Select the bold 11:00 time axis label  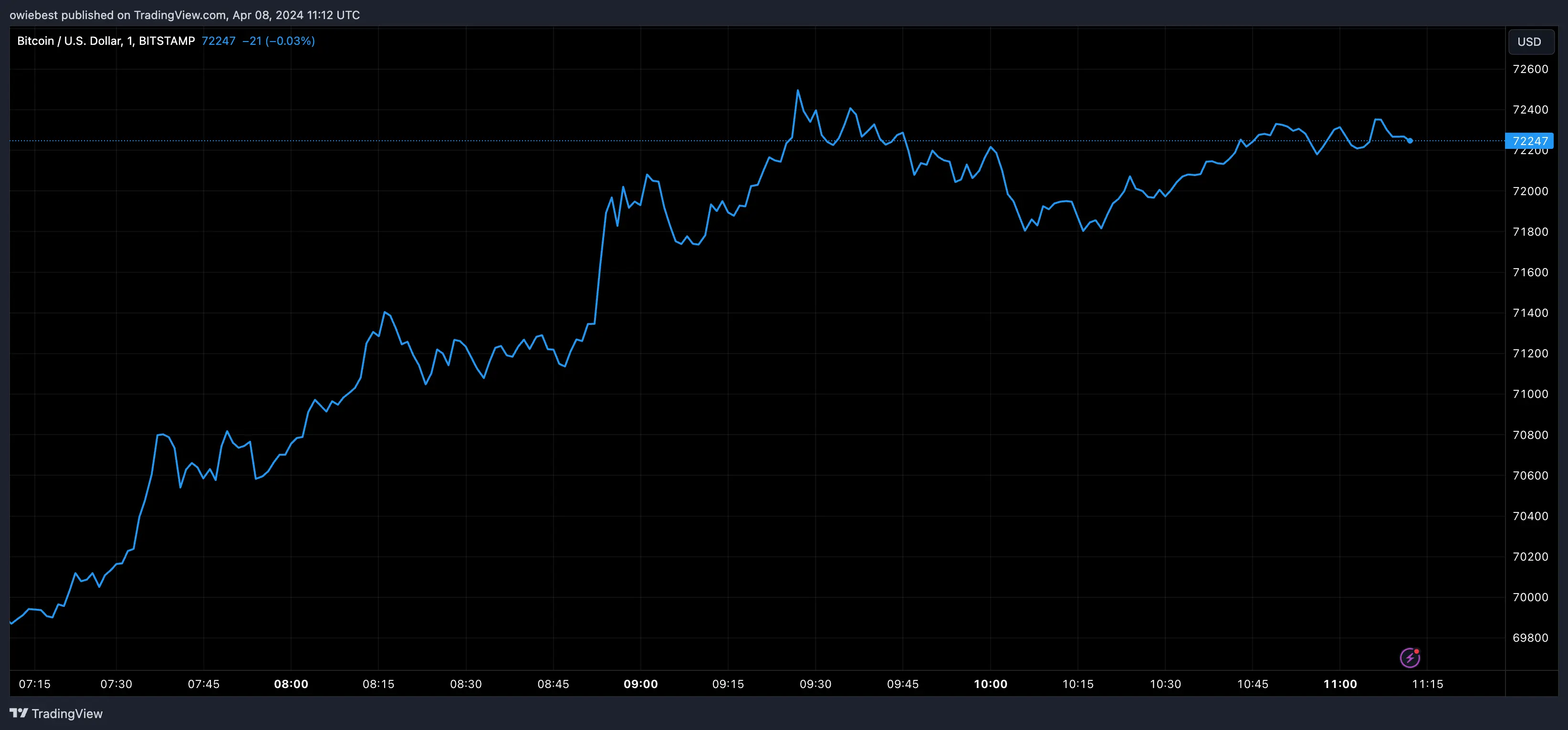(1339, 684)
